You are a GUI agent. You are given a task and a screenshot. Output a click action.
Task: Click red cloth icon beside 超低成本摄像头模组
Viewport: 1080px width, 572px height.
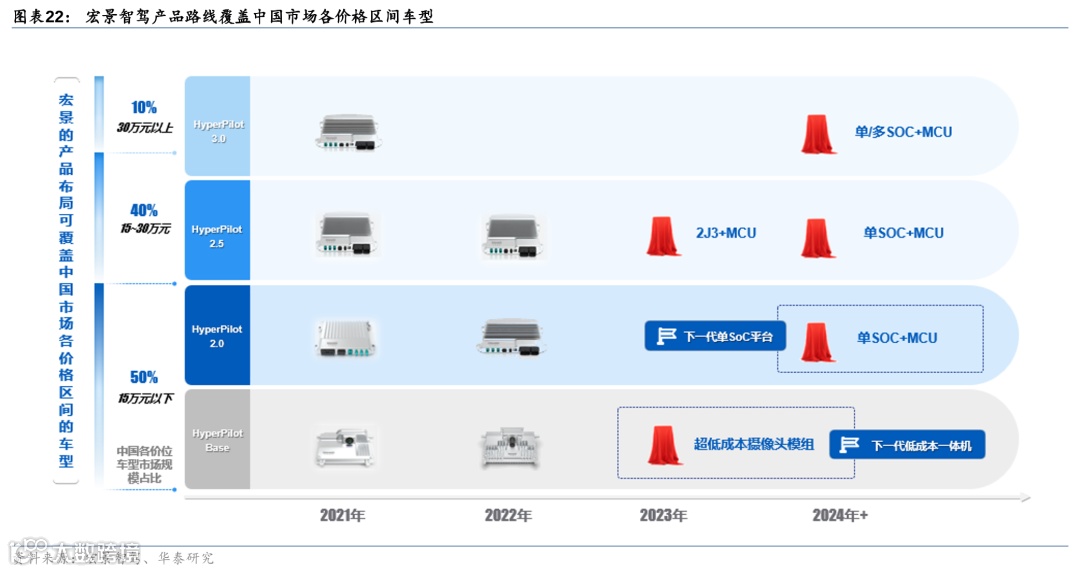coord(664,445)
